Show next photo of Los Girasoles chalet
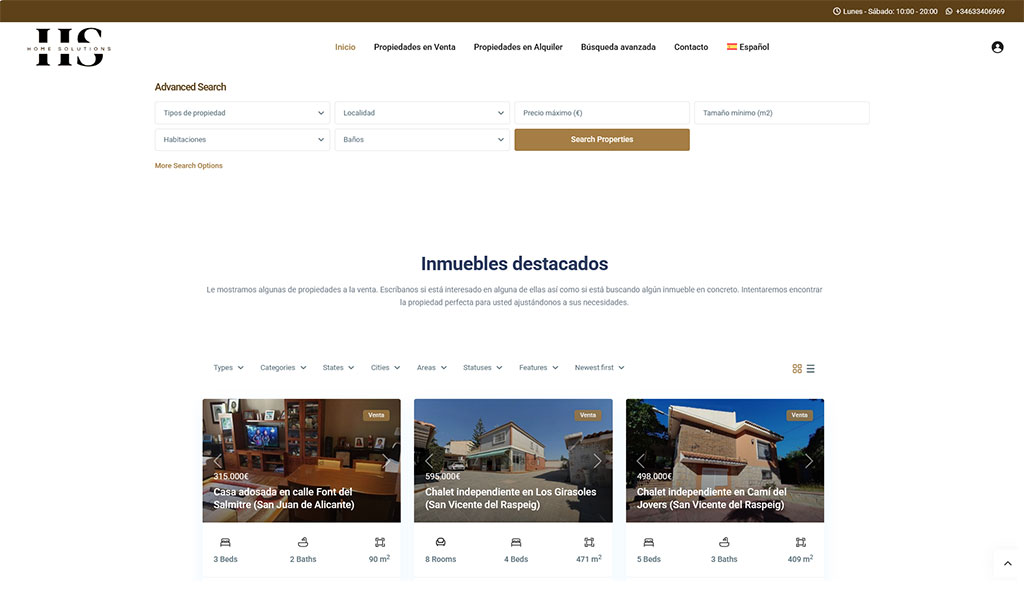Viewport: 1024px width, 600px height. coord(597,461)
